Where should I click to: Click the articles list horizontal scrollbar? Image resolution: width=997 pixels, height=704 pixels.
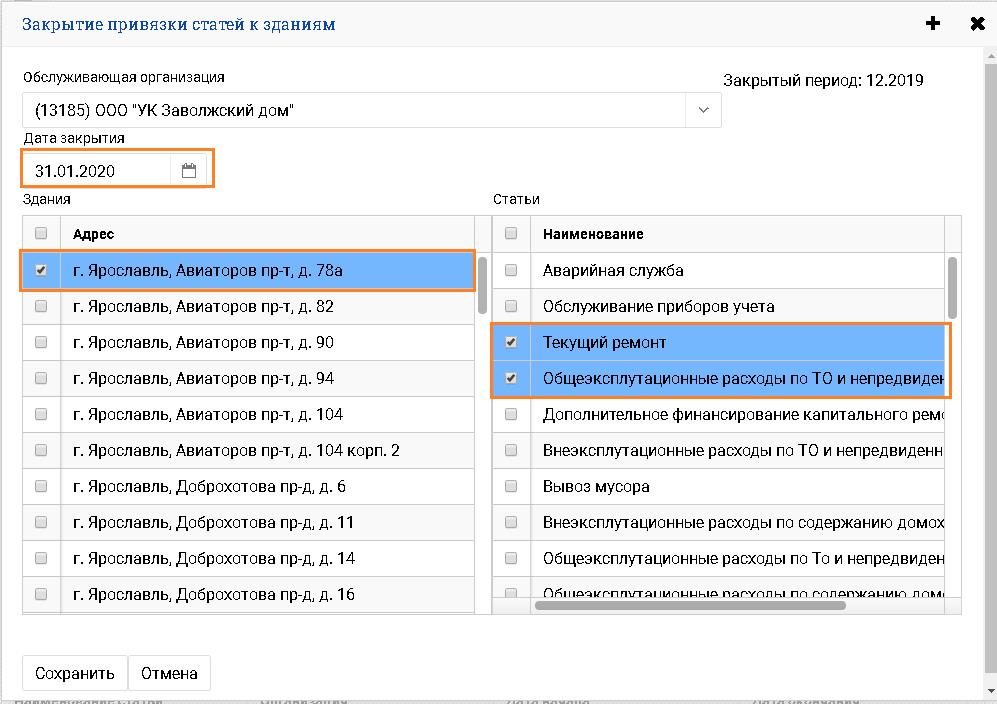click(690, 605)
